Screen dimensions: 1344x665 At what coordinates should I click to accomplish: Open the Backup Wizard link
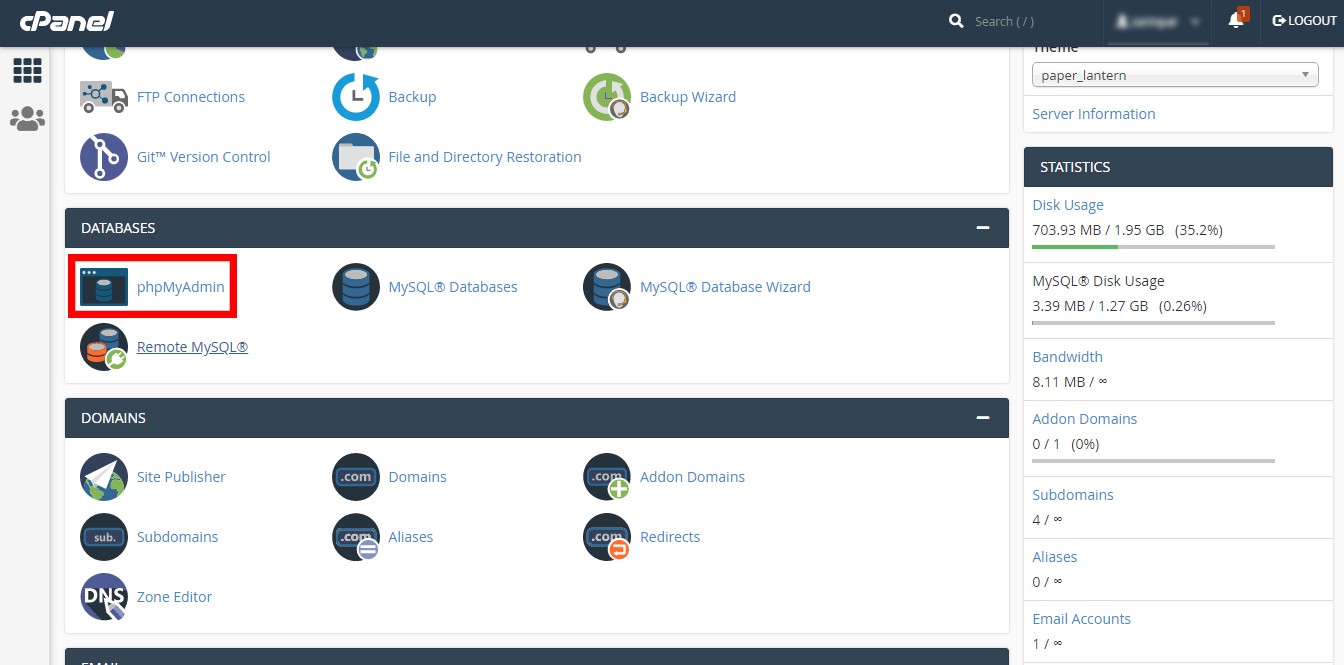688,97
